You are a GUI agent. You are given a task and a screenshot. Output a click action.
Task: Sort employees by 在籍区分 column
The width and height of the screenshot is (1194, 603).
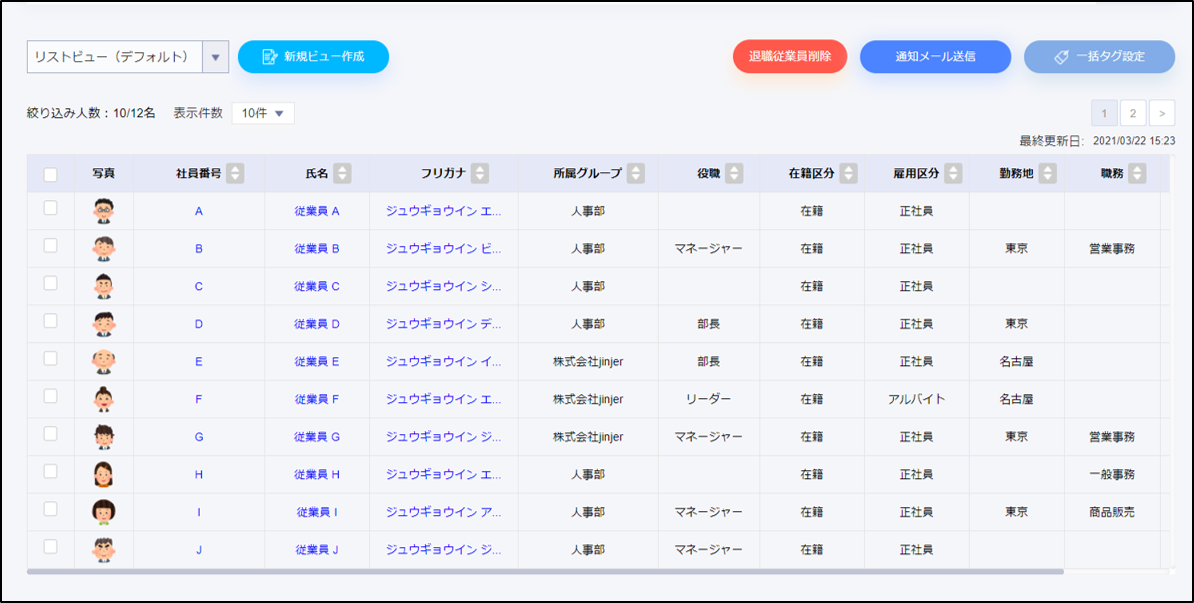[x=848, y=174]
